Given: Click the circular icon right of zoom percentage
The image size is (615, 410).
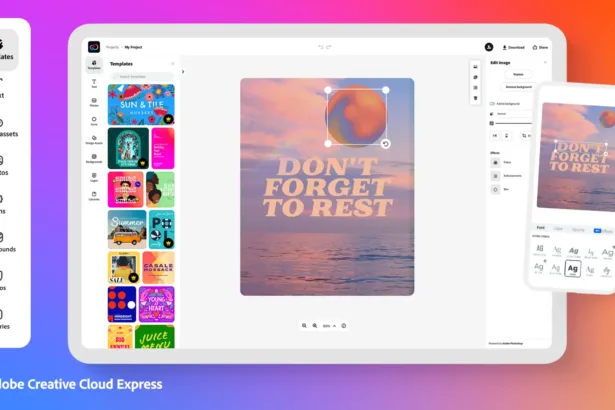Looking at the screenshot, I should tap(344, 326).
